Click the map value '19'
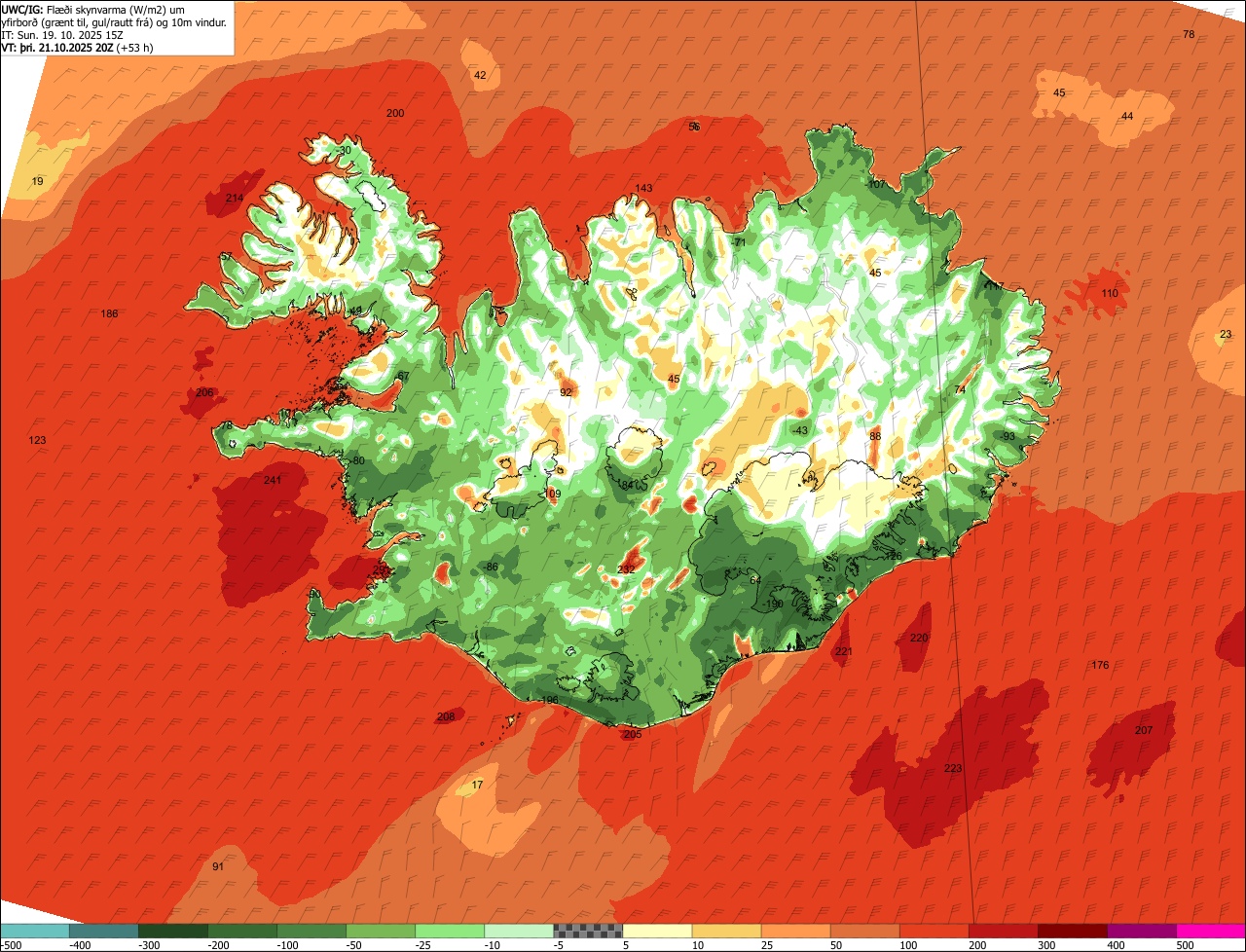Screen dimensions: 1246x952 point(38,182)
